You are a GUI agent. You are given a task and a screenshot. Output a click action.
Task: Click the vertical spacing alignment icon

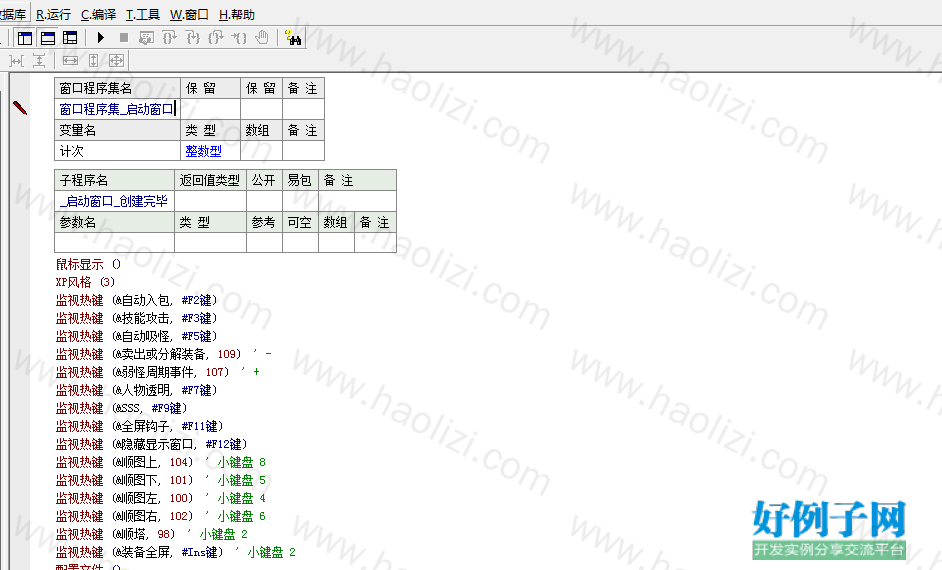pyautogui.click(x=39, y=61)
